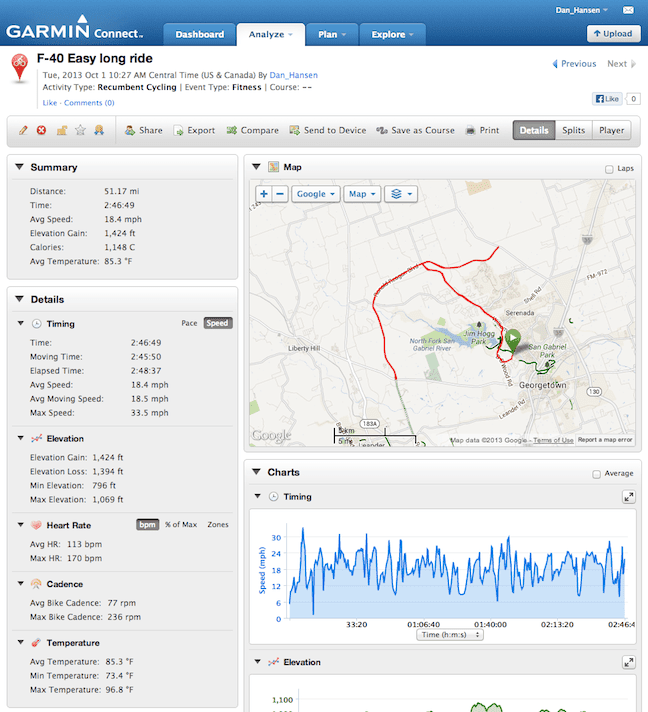Zoom out the map with minus button
This screenshot has width=648, height=712.
[x=280, y=194]
